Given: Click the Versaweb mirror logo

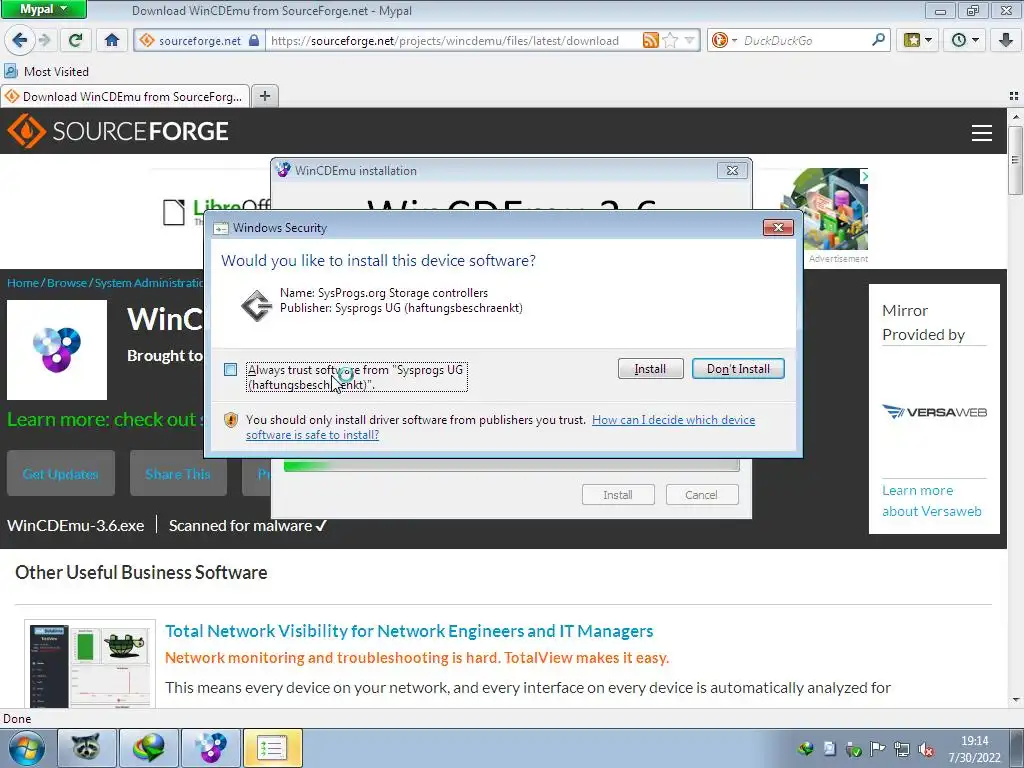Looking at the screenshot, I should tap(934, 412).
